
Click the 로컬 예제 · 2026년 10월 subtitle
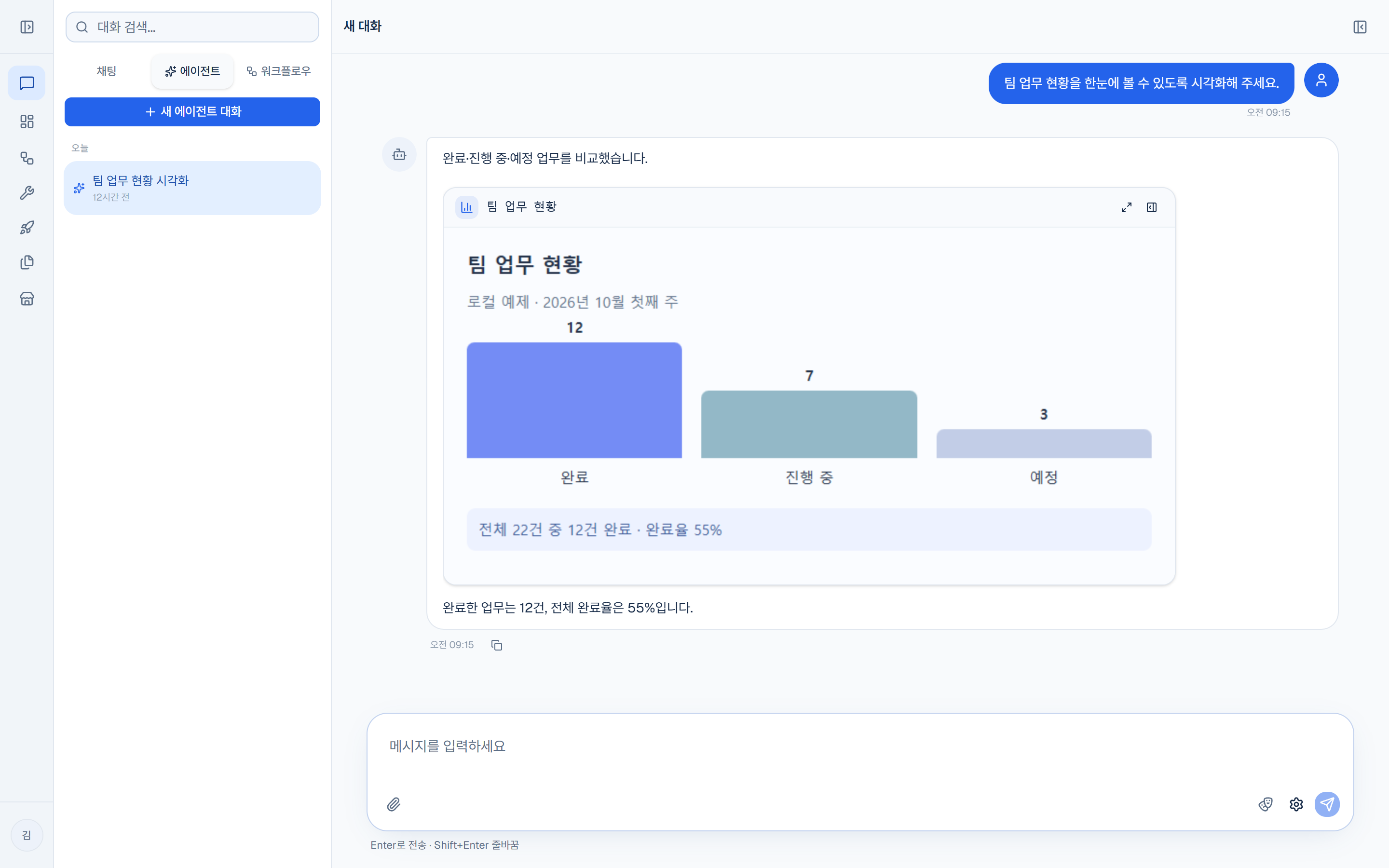click(x=572, y=302)
